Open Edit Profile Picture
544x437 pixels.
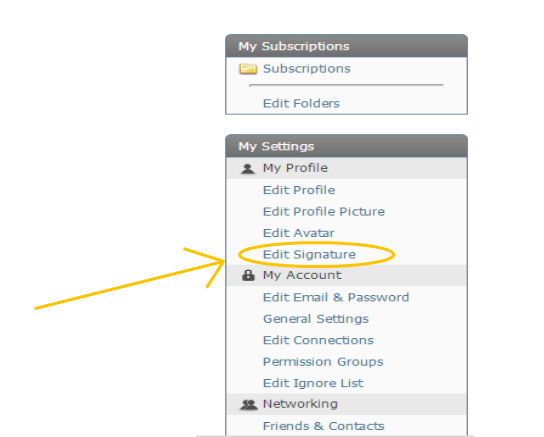[324, 212]
